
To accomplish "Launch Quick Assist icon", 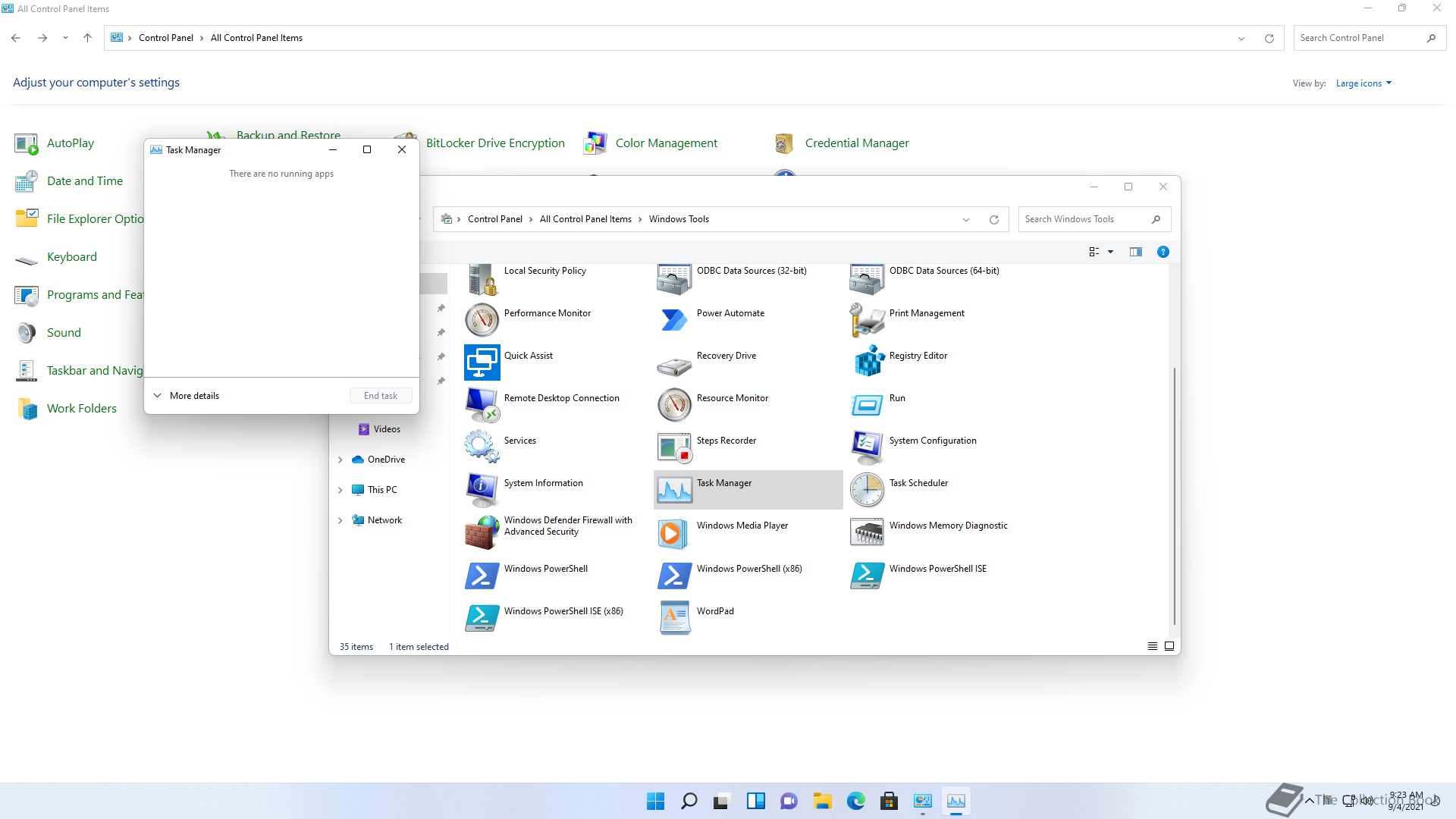I will pos(482,362).
